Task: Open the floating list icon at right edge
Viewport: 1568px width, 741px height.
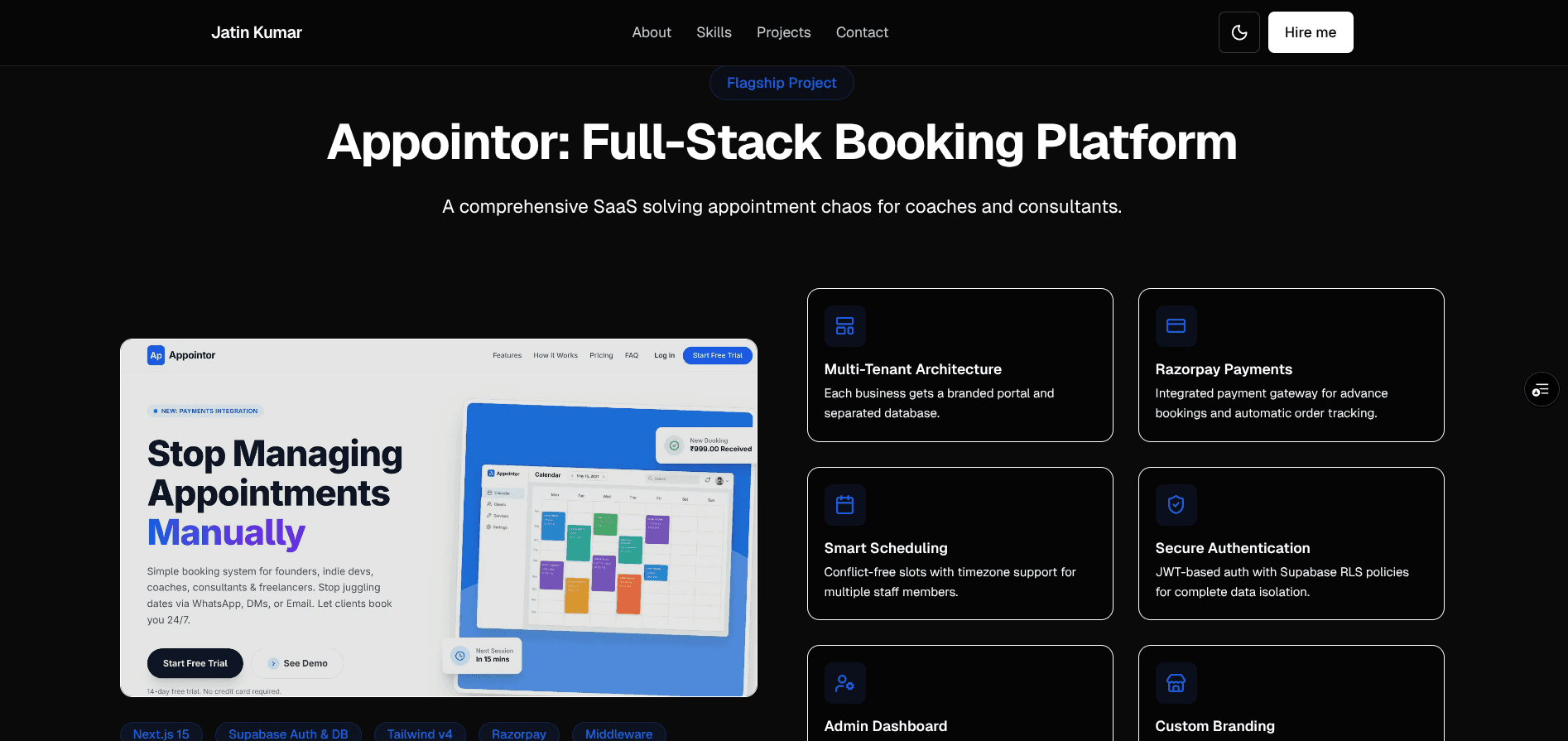Action: click(1541, 389)
